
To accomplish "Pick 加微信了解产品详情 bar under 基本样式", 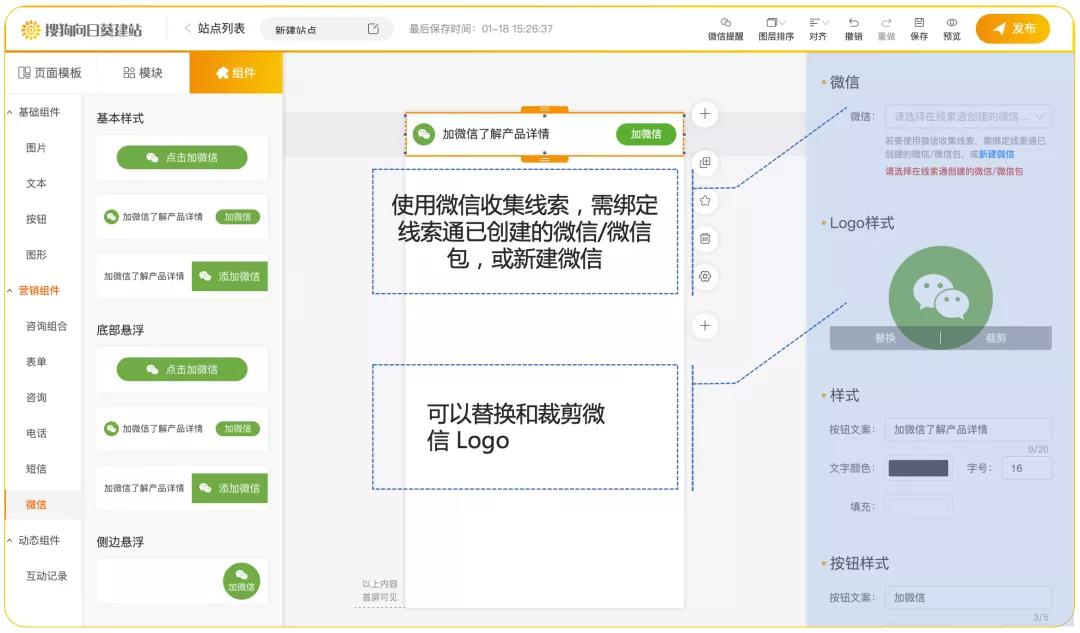I will [182, 217].
